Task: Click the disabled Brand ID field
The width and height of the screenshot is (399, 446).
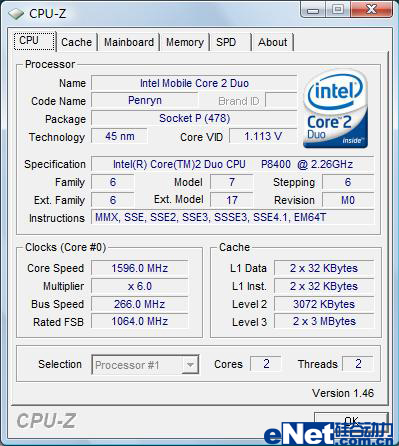Action: (x=281, y=100)
